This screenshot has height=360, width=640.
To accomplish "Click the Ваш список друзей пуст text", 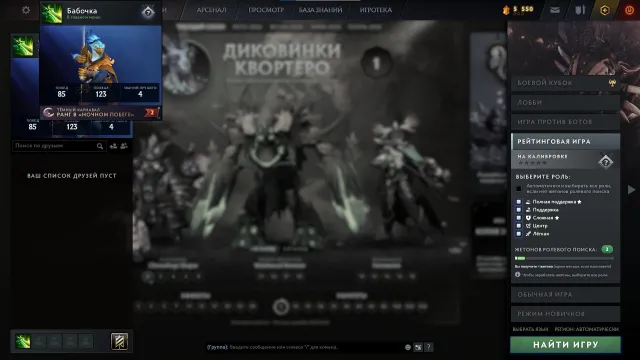I will pyautogui.click(x=72, y=176).
